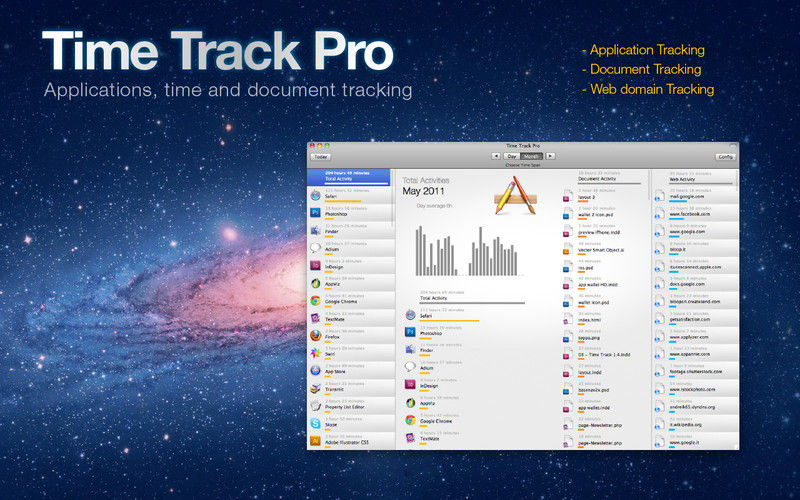800x500 pixels.
Task: Click Finder icon in center activity list
Action: click(x=410, y=349)
